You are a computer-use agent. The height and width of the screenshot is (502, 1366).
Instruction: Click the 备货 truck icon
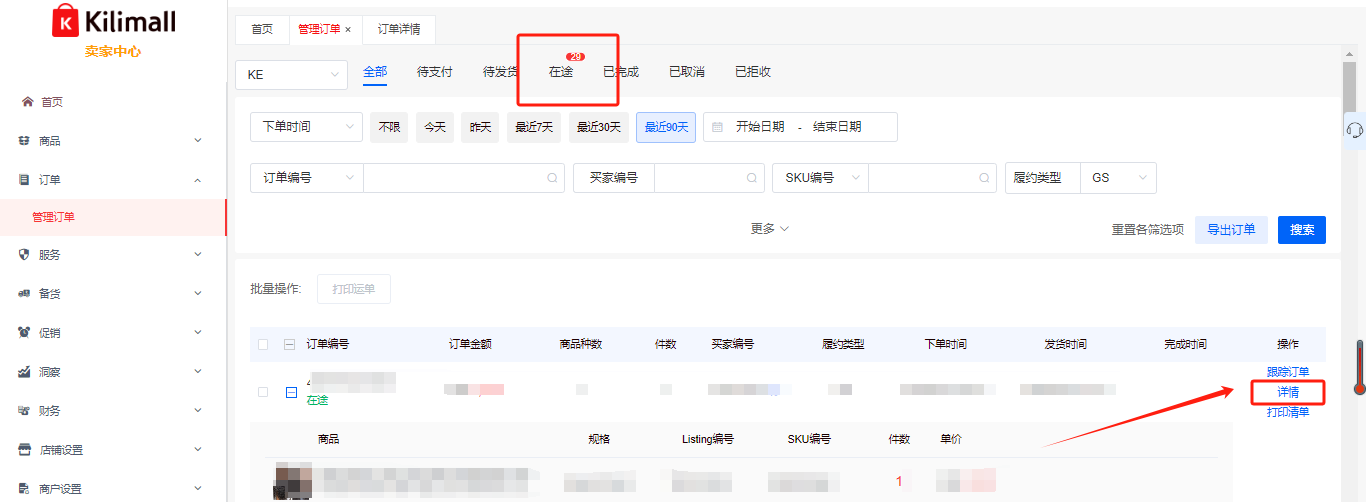[x=25, y=294]
